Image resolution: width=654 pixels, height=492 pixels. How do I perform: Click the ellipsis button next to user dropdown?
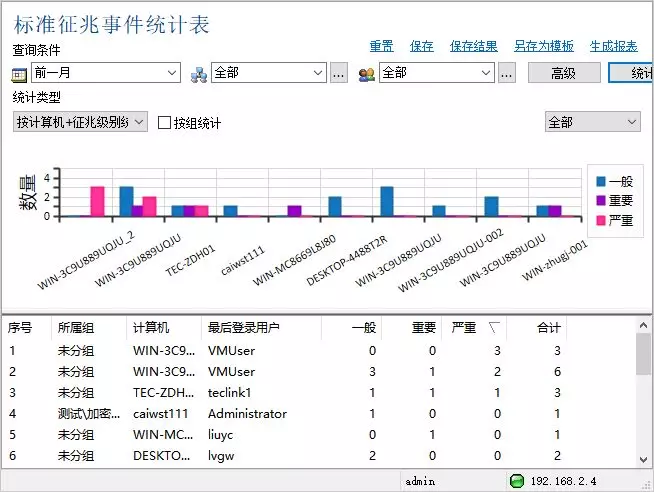(507, 73)
